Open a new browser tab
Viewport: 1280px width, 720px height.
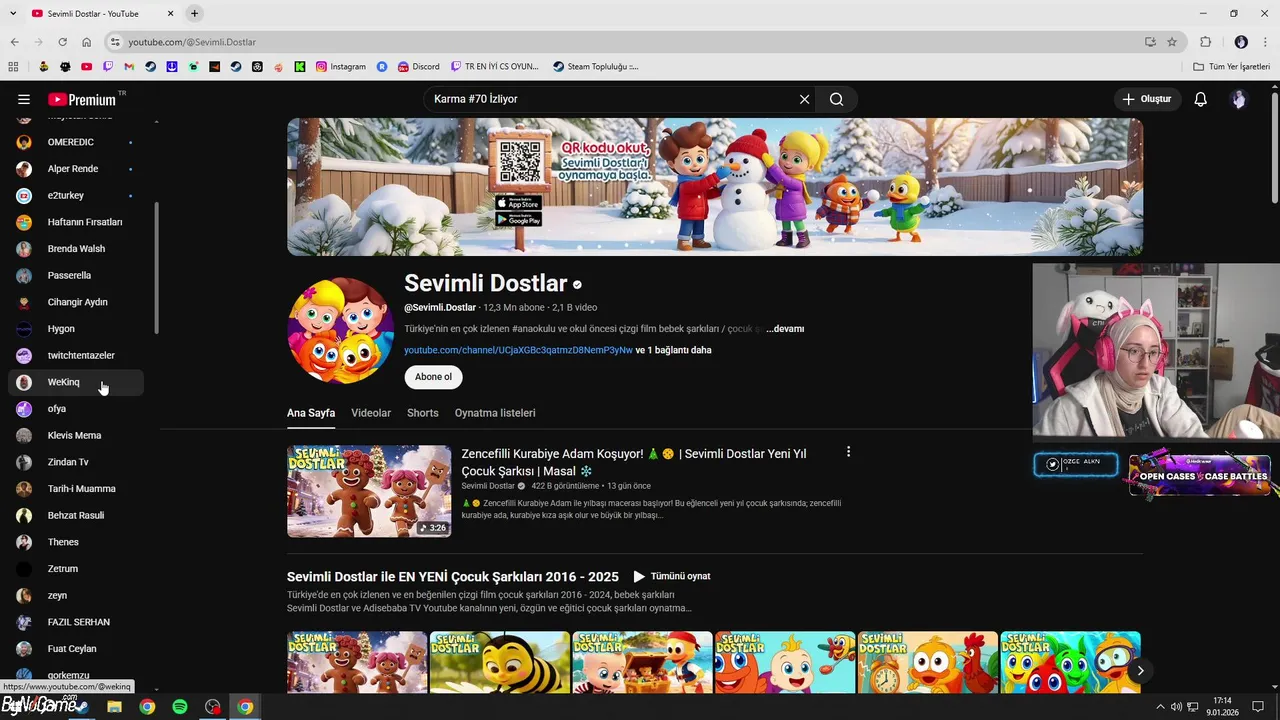click(x=194, y=13)
